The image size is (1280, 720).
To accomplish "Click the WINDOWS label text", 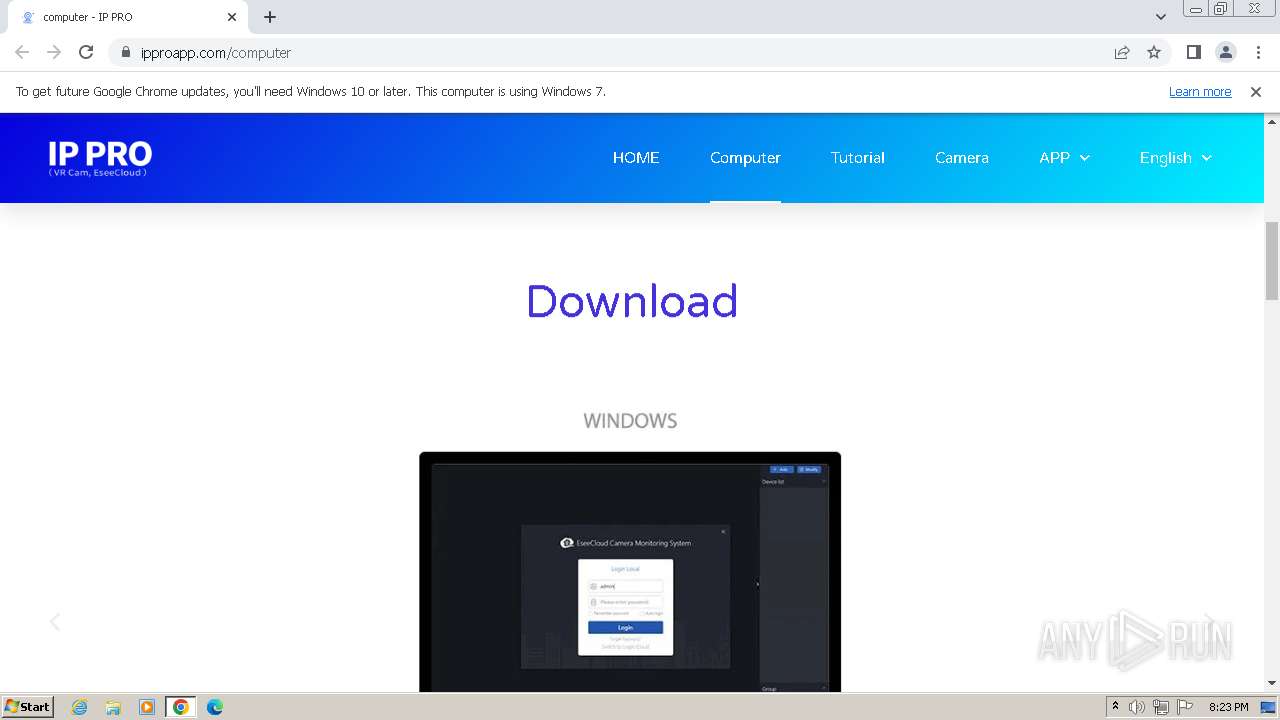I will coord(630,421).
